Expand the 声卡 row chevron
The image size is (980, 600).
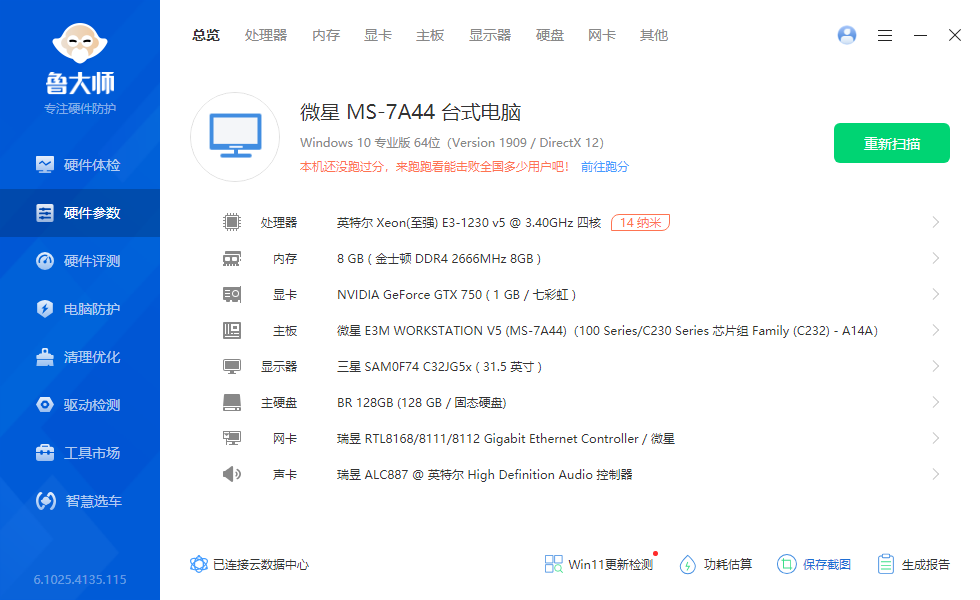tap(936, 474)
